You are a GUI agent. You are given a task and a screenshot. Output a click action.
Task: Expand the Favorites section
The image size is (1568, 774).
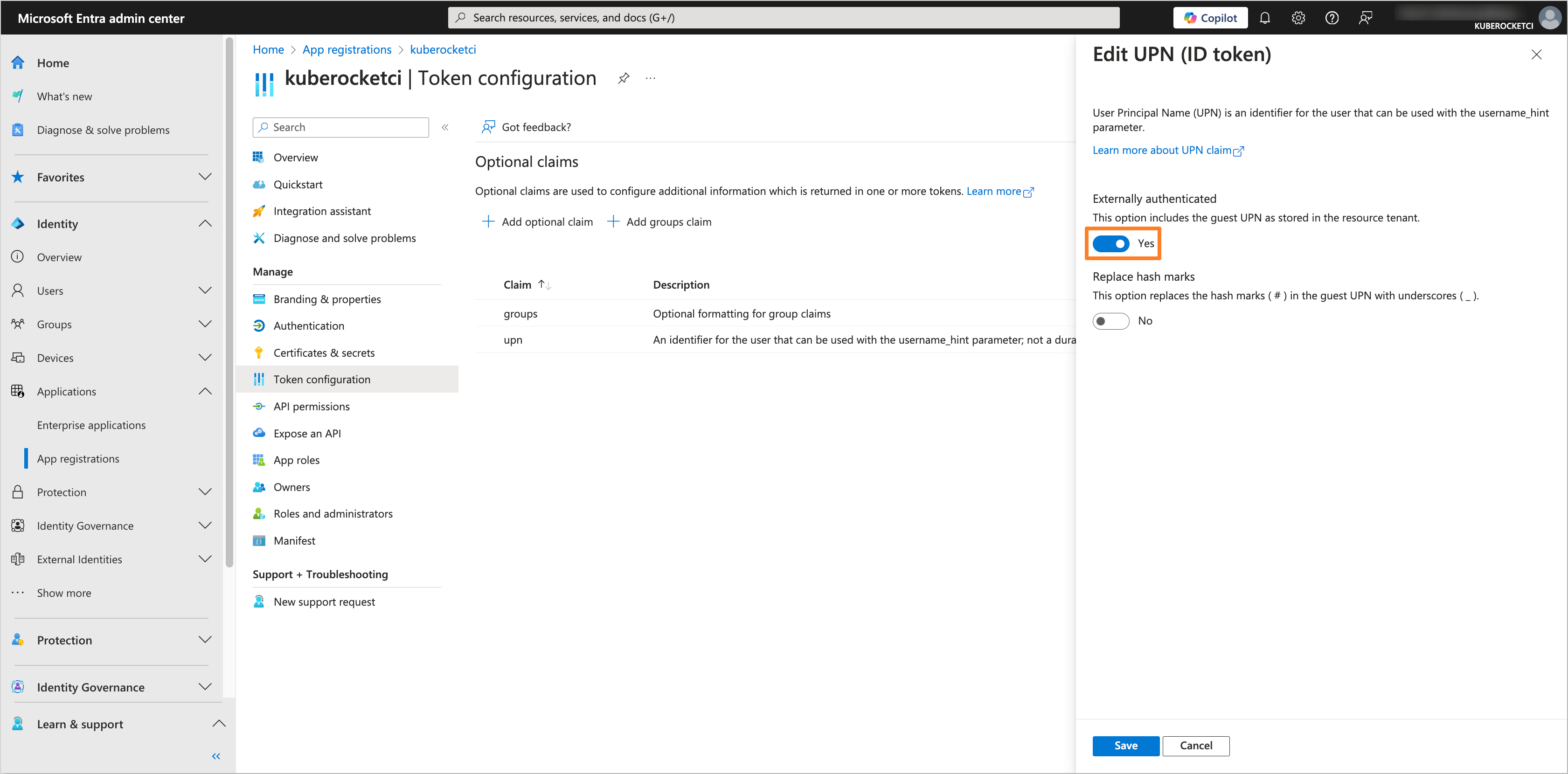point(205,176)
